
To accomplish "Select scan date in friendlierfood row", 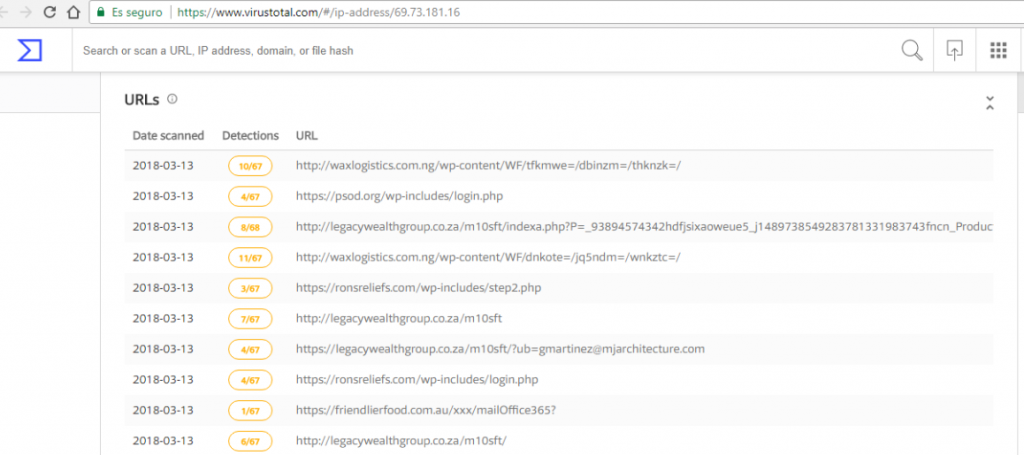I will click(x=163, y=410).
